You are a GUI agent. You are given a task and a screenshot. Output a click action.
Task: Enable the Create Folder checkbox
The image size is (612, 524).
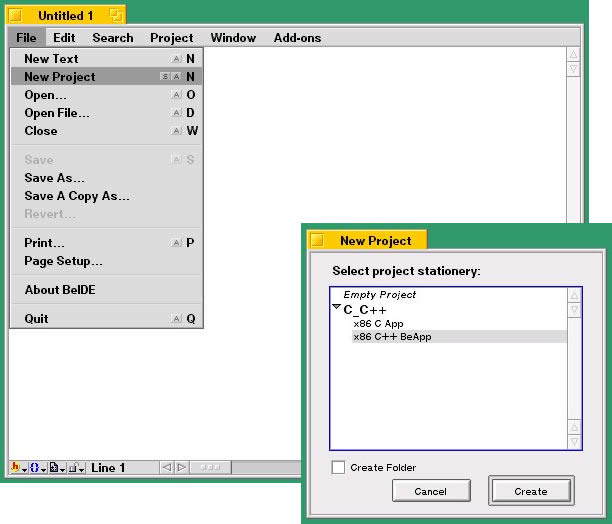click(338, 467)
